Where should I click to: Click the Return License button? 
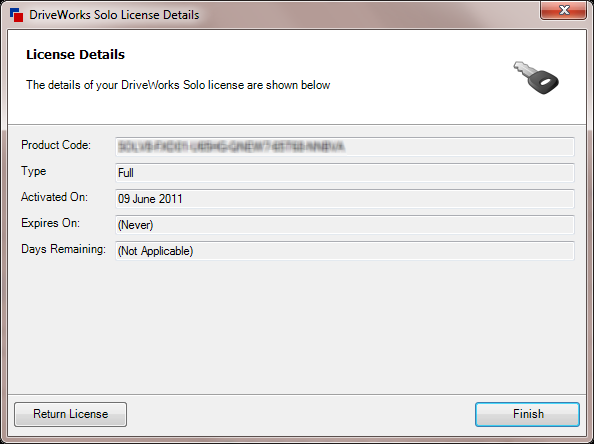pos(70,414)
